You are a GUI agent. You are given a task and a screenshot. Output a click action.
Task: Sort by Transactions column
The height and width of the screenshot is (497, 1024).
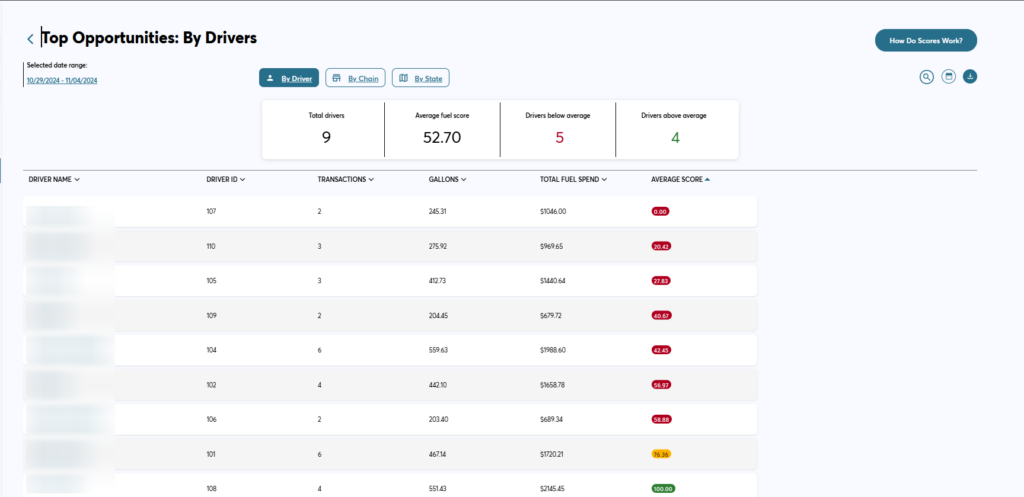coord(346,180)
